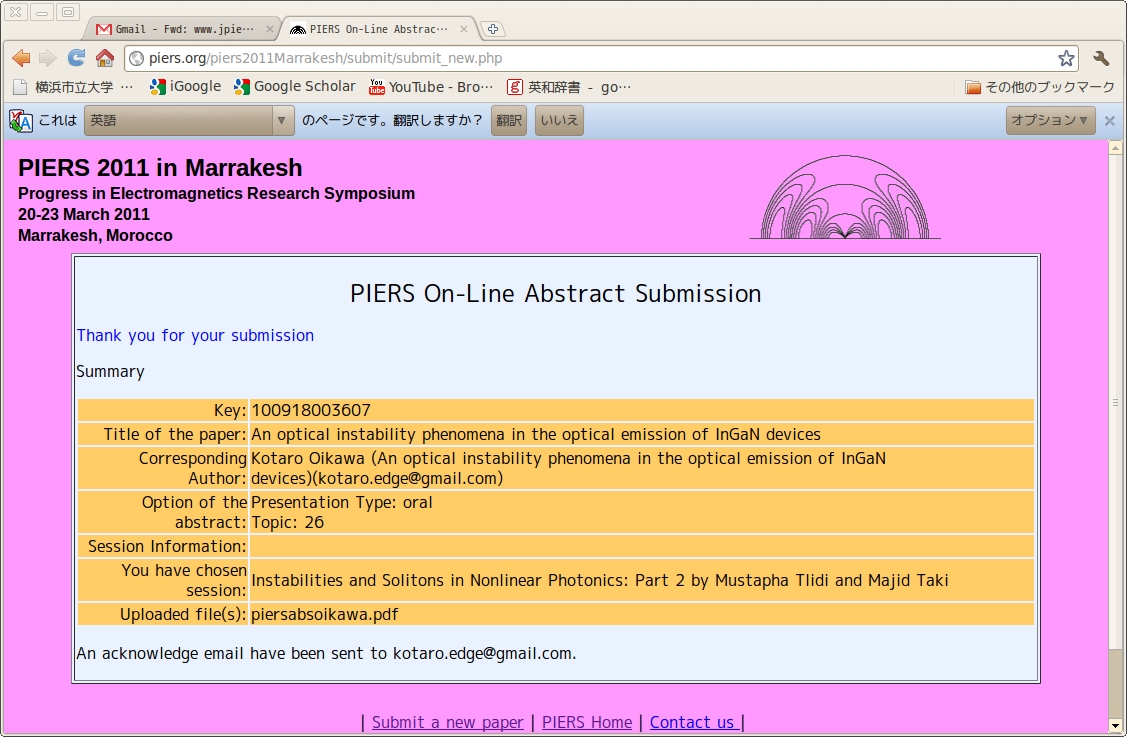The width and height of the screenshot is (1127, 737).
Task: Open the wrench settings menu
Action: 1101,58
